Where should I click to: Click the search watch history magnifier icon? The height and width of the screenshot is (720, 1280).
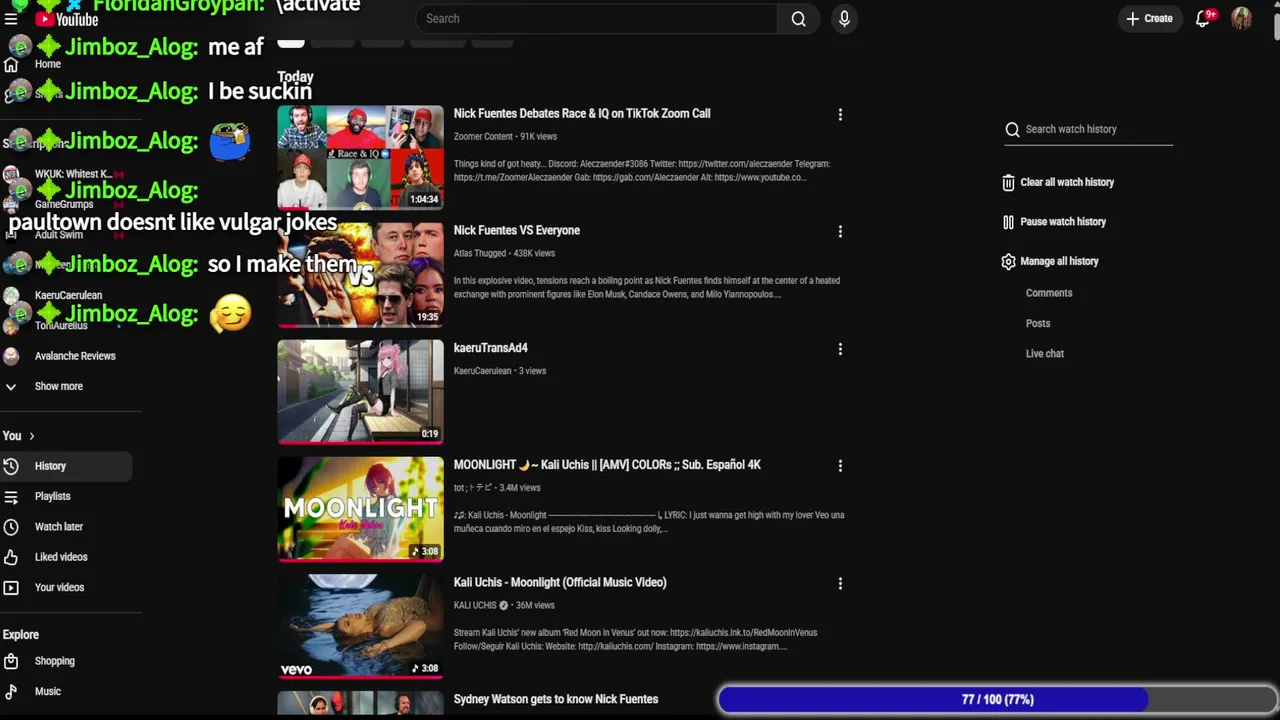[1012, 129]
